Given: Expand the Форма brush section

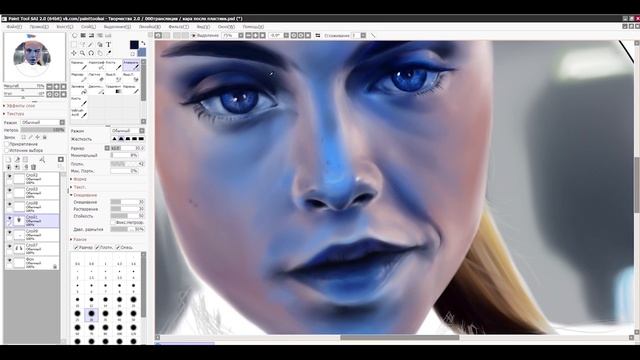Looking at the screenshot, I should point(79,179).
